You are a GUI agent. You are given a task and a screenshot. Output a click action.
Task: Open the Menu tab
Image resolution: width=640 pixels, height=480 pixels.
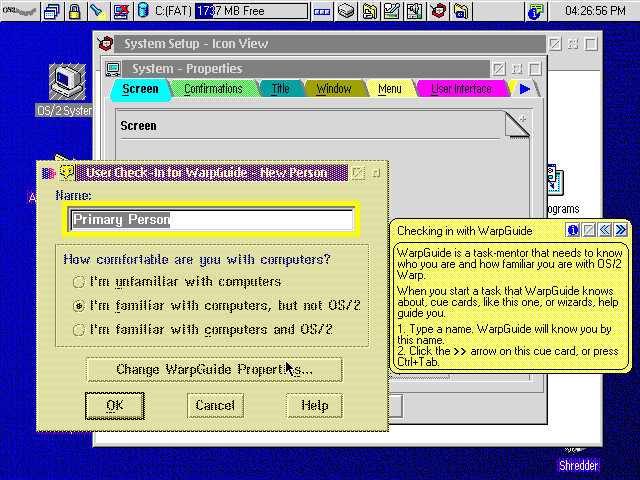coord(389,89)
